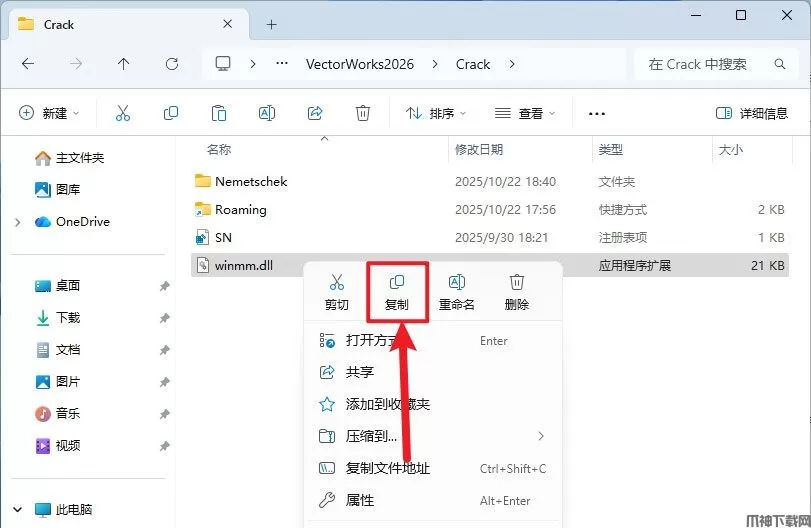This screenshot has width=811, height=528.
Task: Select 复制文件地址 in context menu
Action: pos(433,468)
